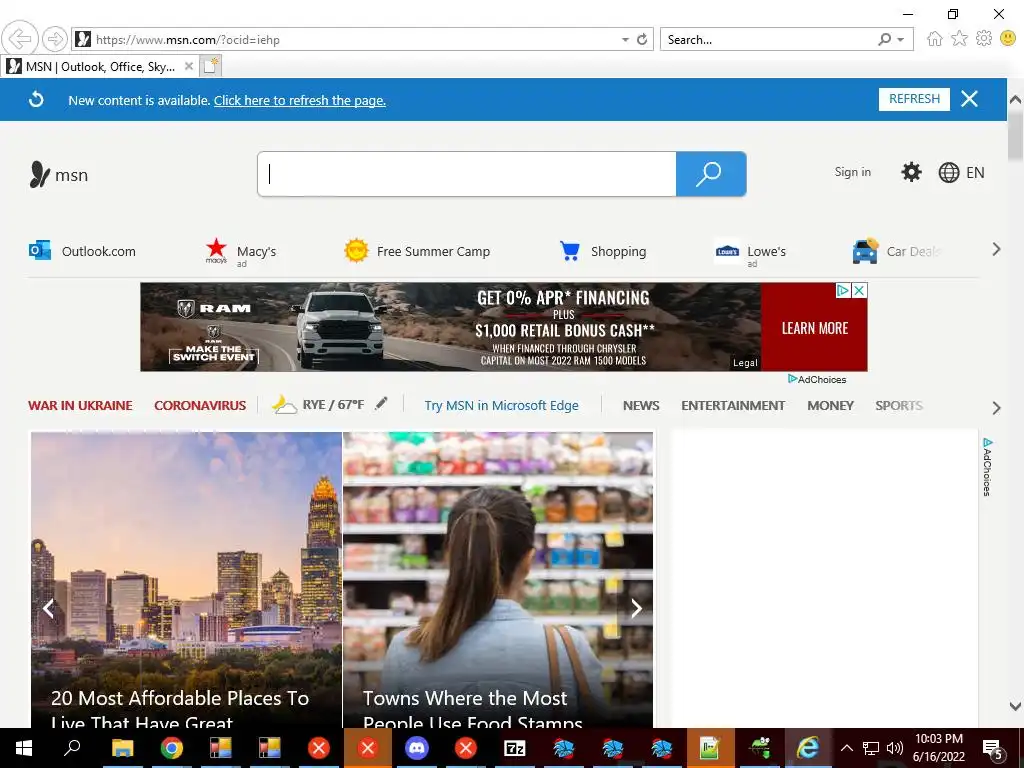Click Try MSN in Microsoft Edge link
The width and height of the screenshot is (1024, 768).
(502, 406)
